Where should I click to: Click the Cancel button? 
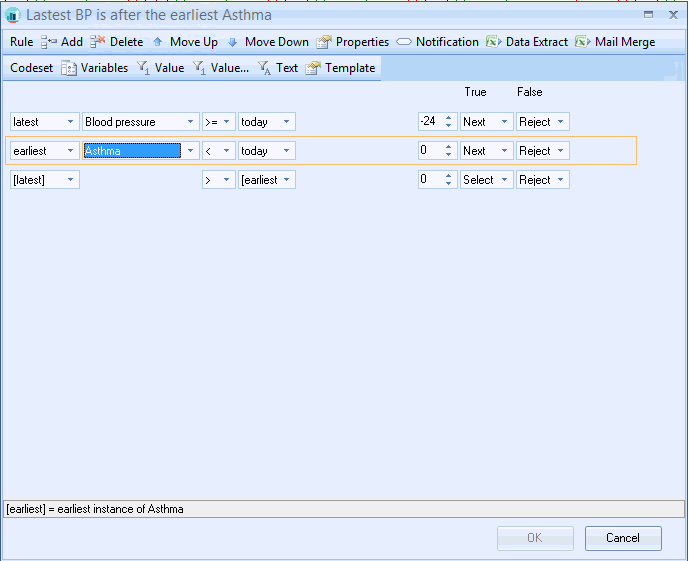pyautogui.click(x=623, y=538)
